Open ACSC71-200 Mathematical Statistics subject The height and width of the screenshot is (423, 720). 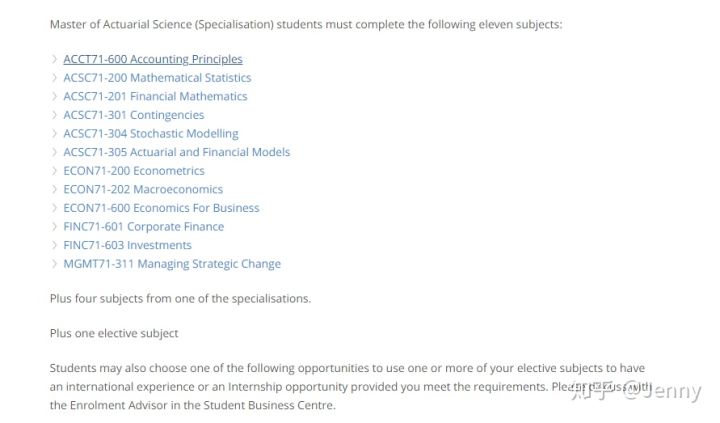(x=157, y=78)
